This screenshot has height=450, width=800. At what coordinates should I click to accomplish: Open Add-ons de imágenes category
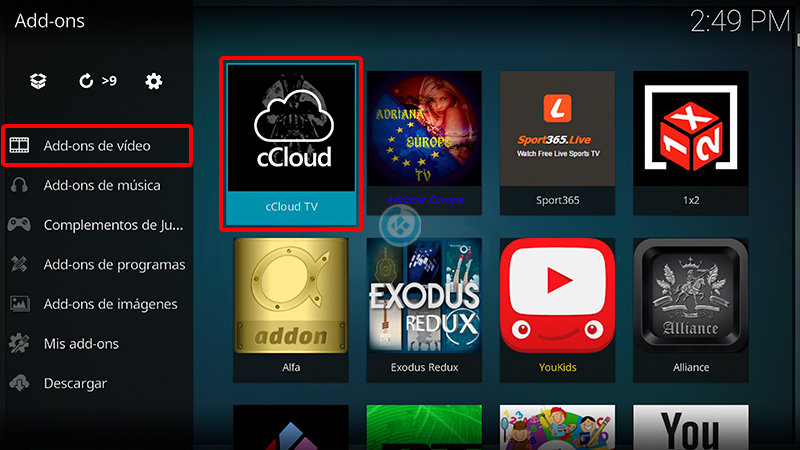coord(97,304)
